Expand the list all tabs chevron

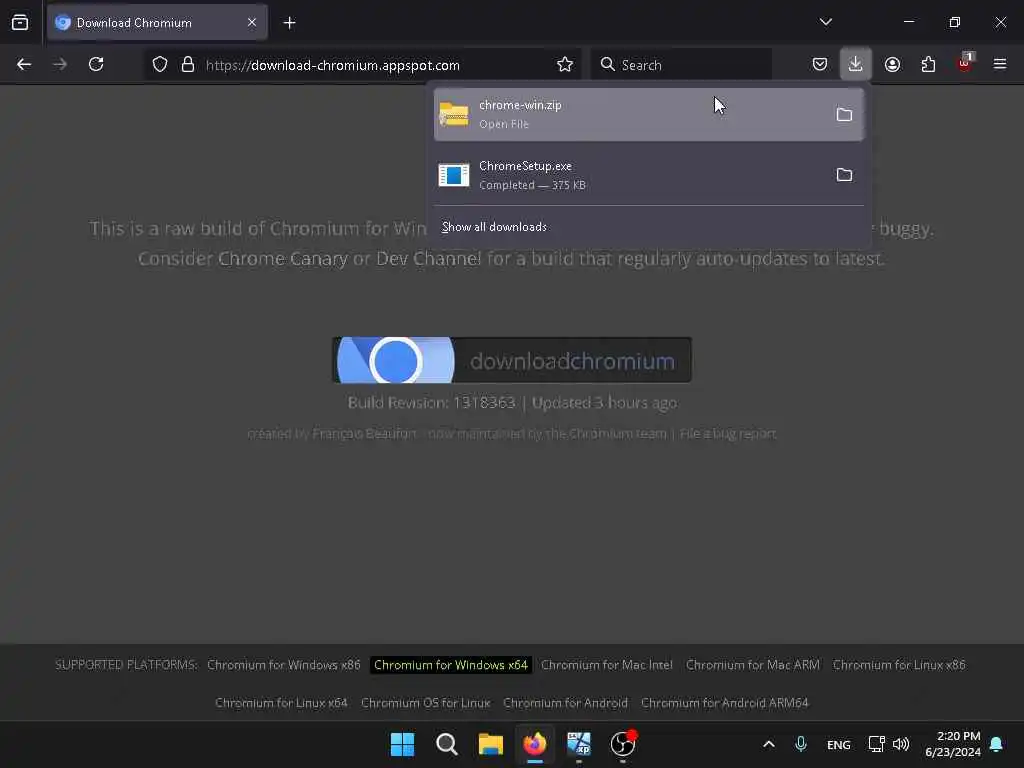(825, 22)
